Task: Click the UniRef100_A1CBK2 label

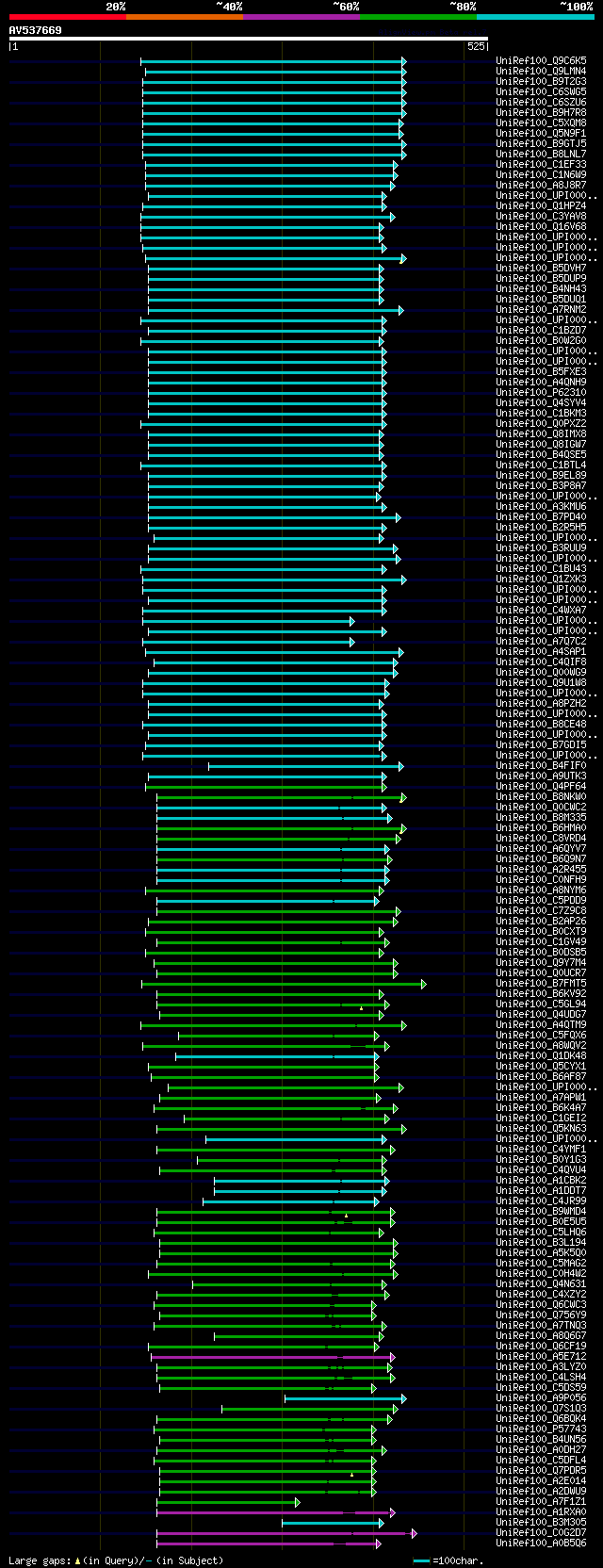Action: pyautogui.click(x=541, y=1181)
